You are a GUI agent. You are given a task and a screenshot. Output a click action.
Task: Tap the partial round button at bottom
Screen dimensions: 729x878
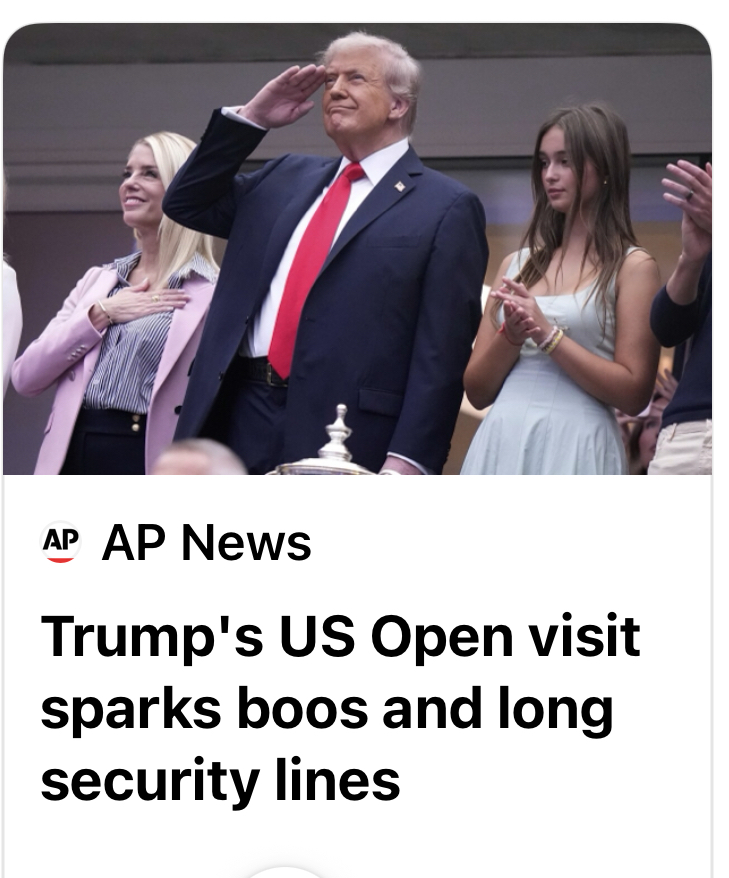click(284, 872)
